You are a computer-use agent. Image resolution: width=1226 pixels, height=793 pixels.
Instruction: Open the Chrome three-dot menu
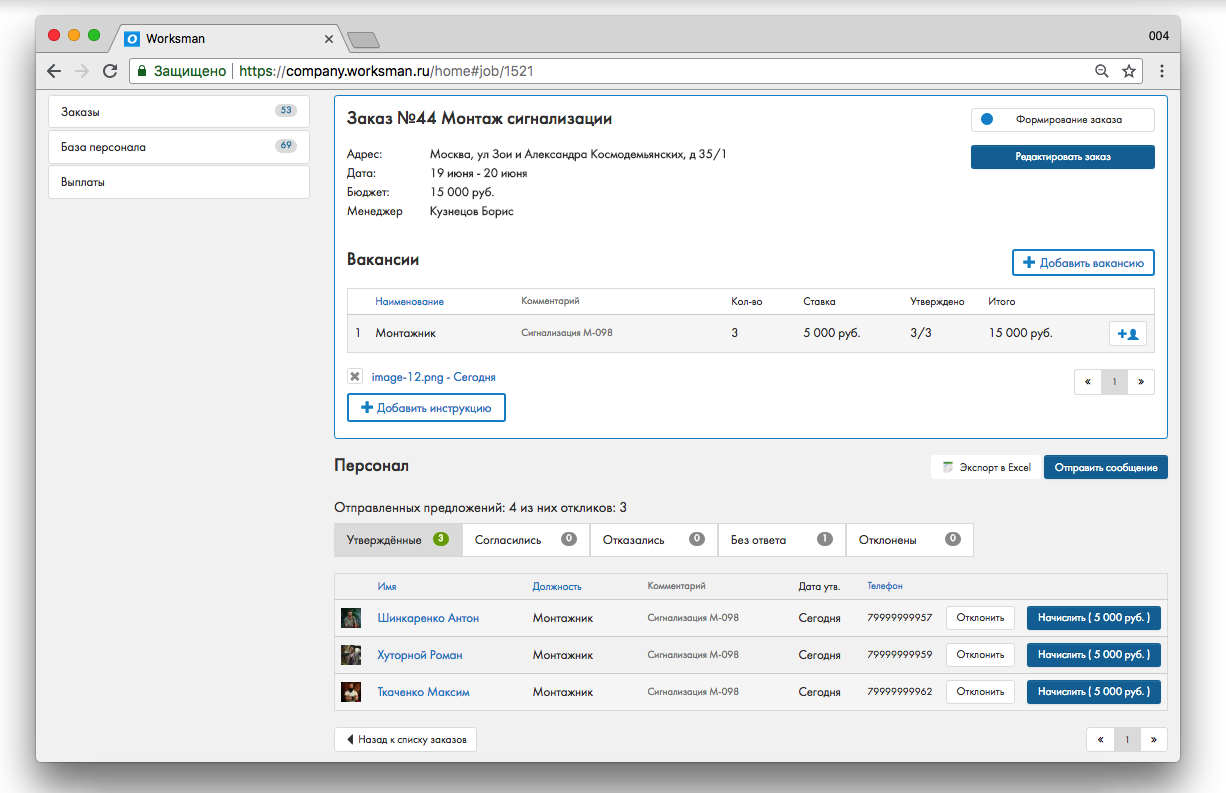tap(1162, 71)
